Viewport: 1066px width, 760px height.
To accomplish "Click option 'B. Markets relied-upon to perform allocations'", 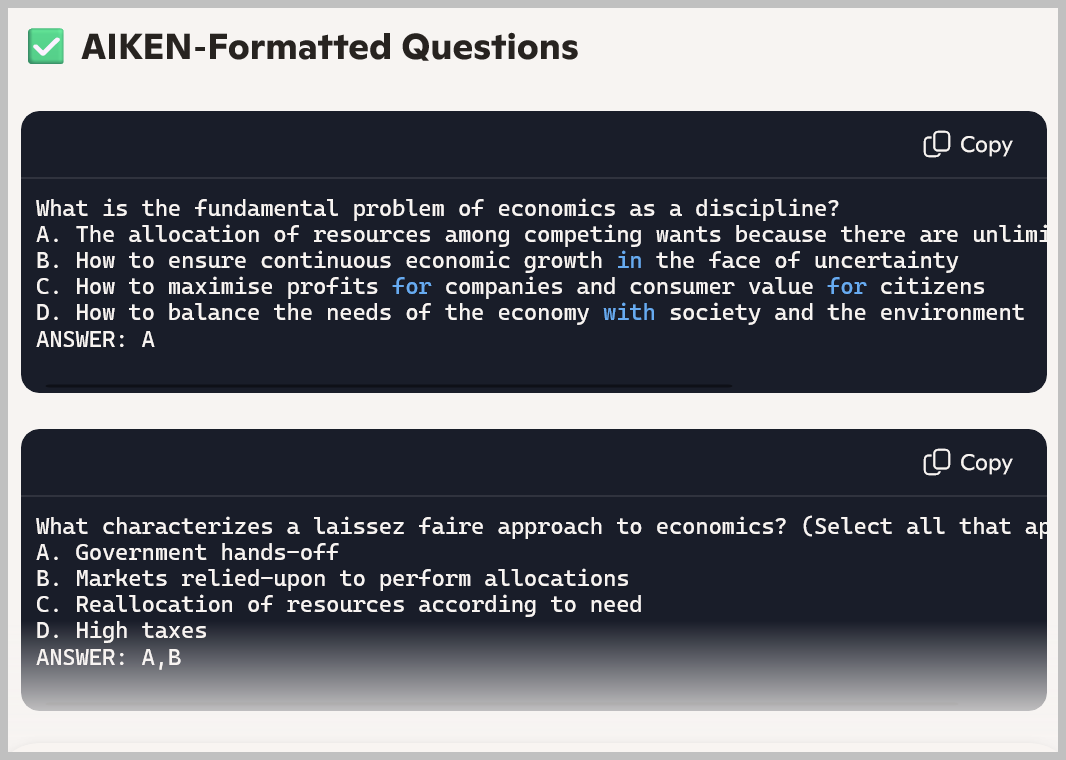I will point(330,578).
